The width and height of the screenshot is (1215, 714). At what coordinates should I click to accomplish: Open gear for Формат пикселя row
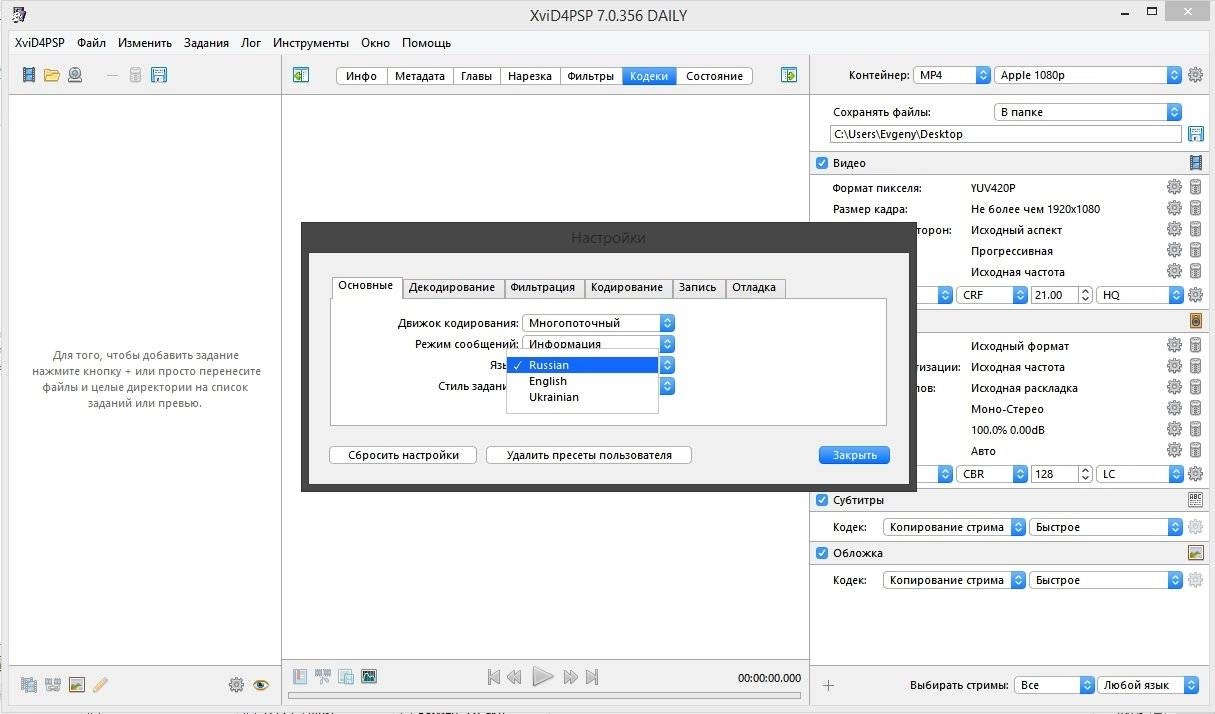click(x=1174, y=187)
